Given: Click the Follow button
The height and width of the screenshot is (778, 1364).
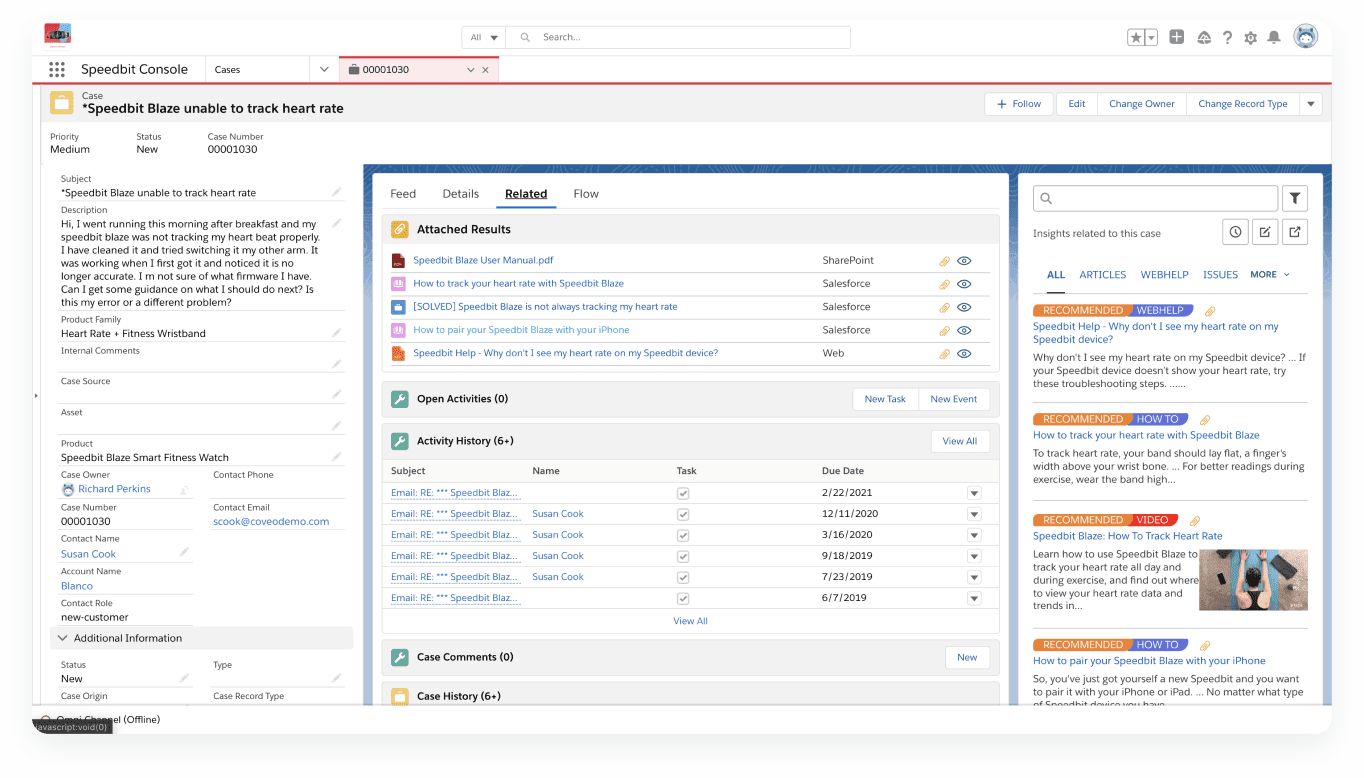Looking at the screenshot, I should pyautogui.click(x=1020, y=104).
